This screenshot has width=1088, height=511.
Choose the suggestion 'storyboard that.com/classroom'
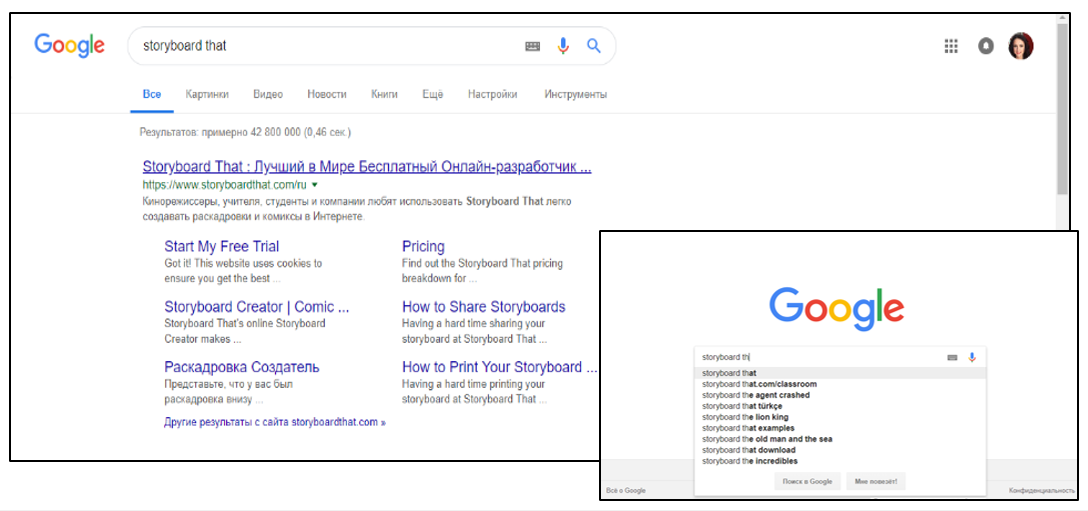click(x=840, y=384)
